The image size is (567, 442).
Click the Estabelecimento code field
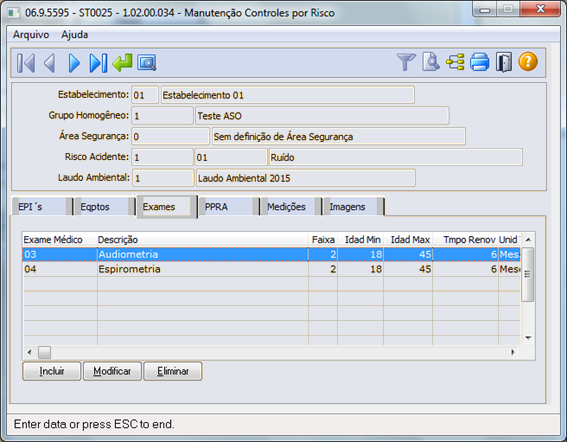tap(145, 95)
